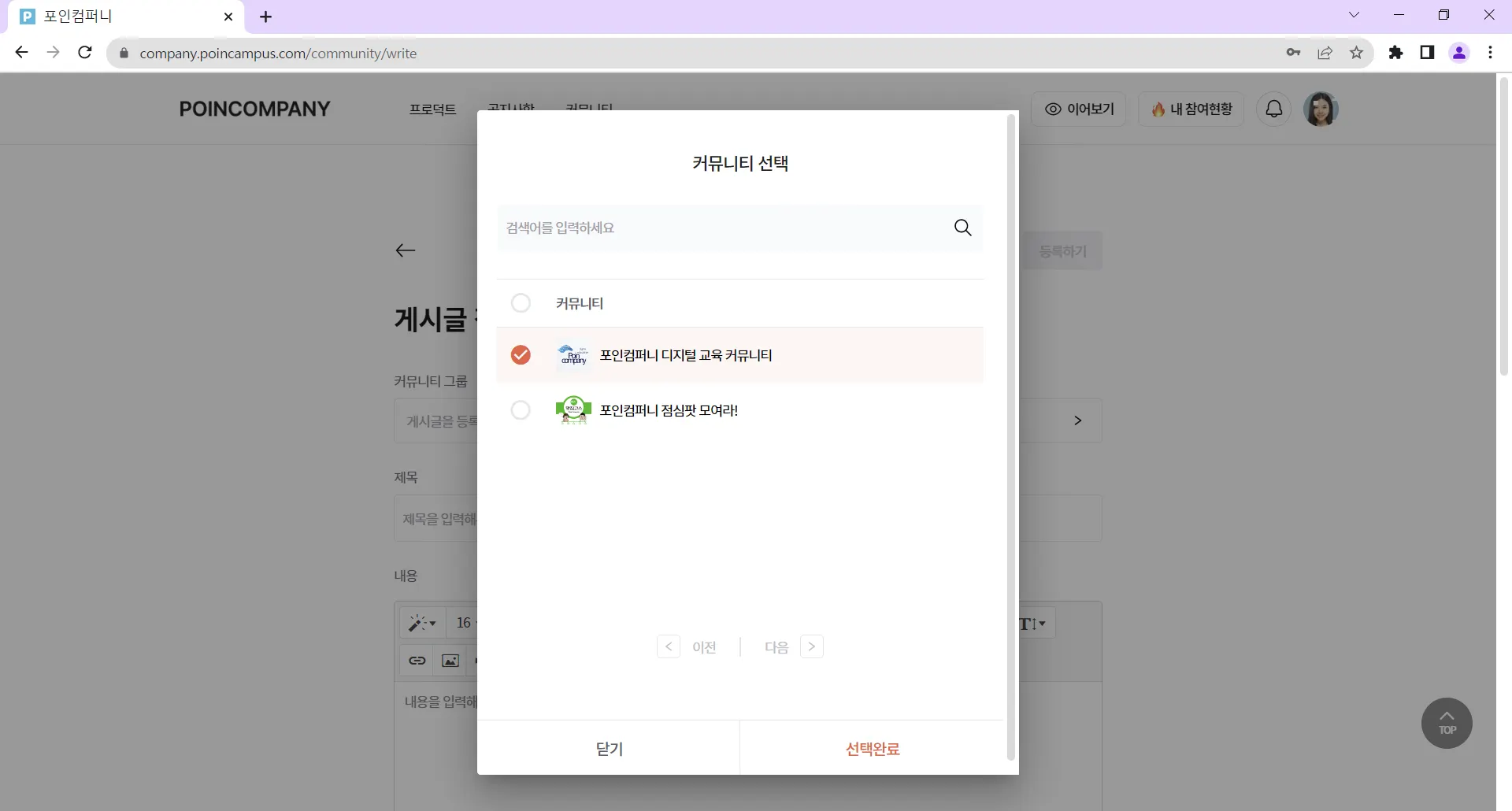Click the 포인컴퍼니 점심팟 모여라! thumbnail image
This screenshot has height=811, width=1512.
click(573, 410)
